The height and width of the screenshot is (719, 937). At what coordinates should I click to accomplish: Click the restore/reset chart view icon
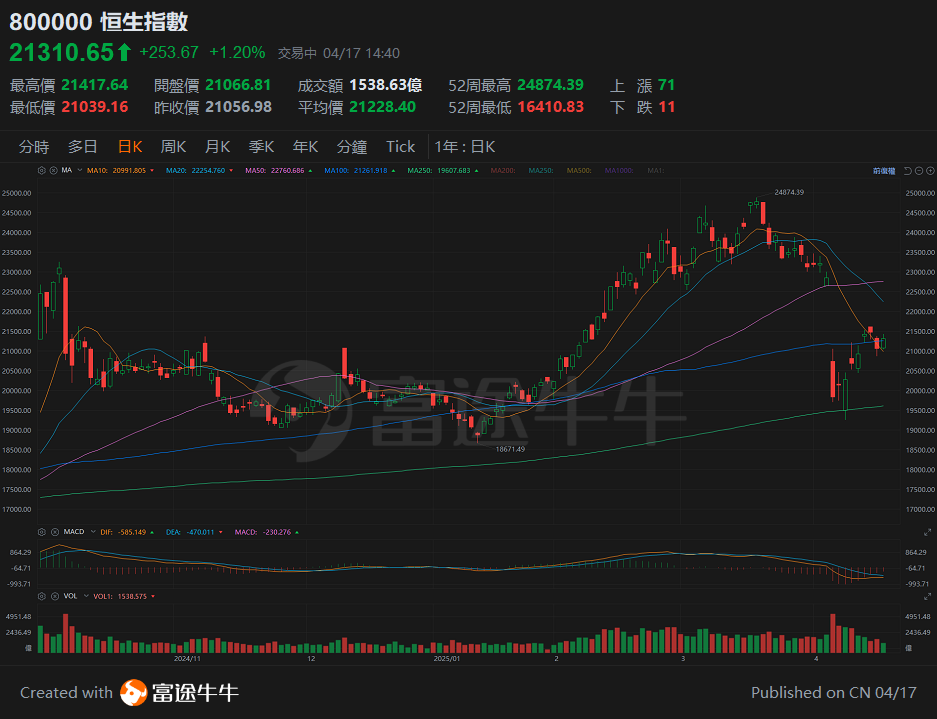908,170
